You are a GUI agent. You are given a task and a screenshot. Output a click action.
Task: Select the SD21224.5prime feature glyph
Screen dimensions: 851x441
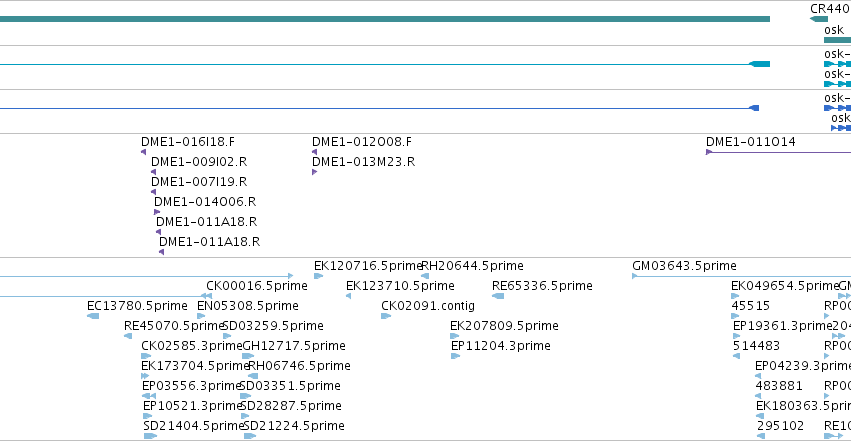click(x=250, y=436)
